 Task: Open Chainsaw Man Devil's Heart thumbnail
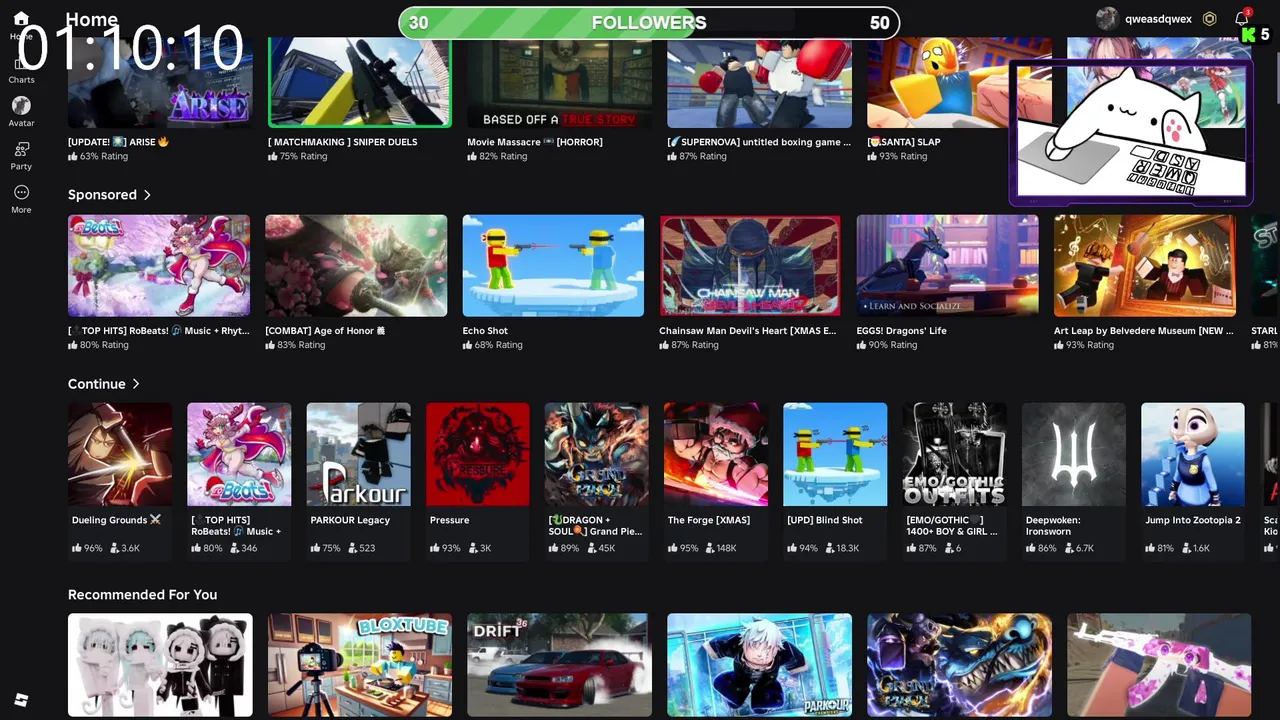750,266
